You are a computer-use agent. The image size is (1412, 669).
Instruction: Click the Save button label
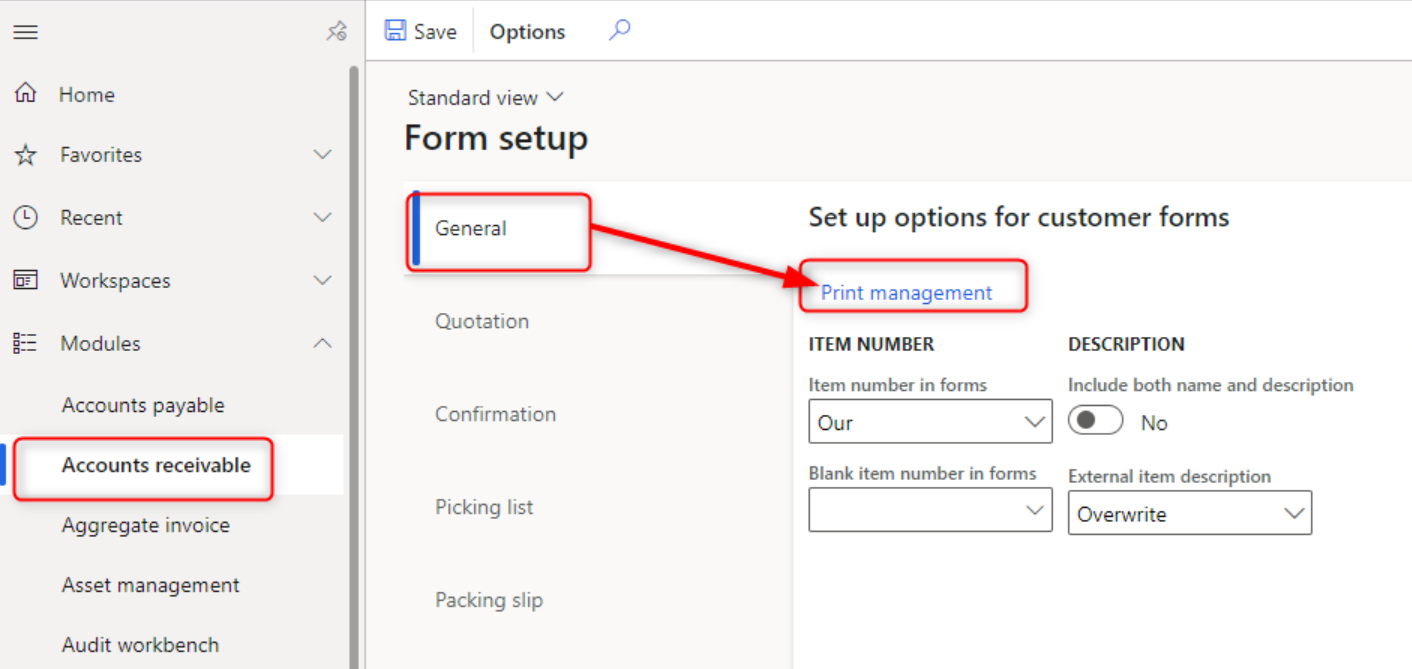click(x=435, y=32)
